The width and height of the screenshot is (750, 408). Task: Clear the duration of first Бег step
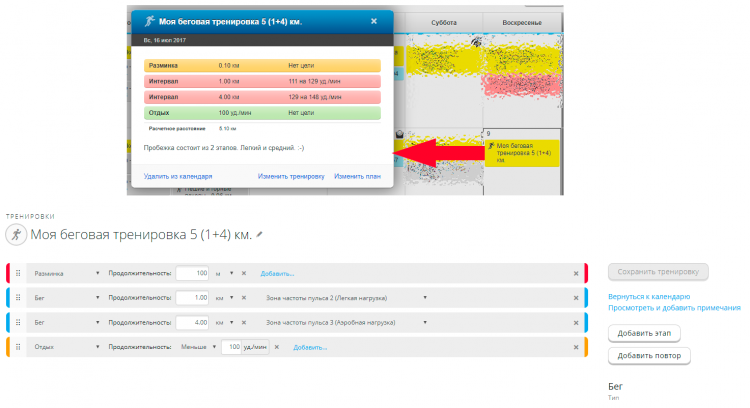[244, 298]
